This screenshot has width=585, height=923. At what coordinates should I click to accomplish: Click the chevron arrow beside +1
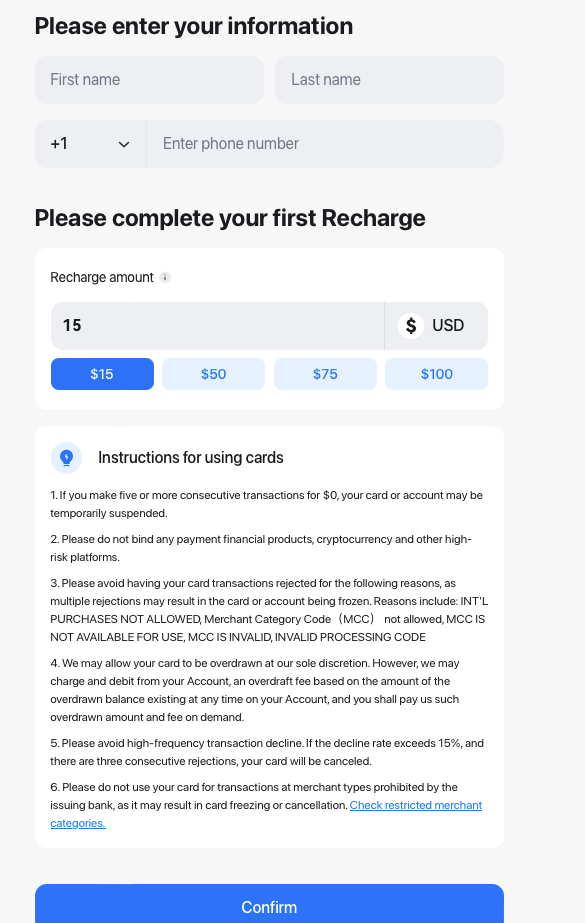124,144
